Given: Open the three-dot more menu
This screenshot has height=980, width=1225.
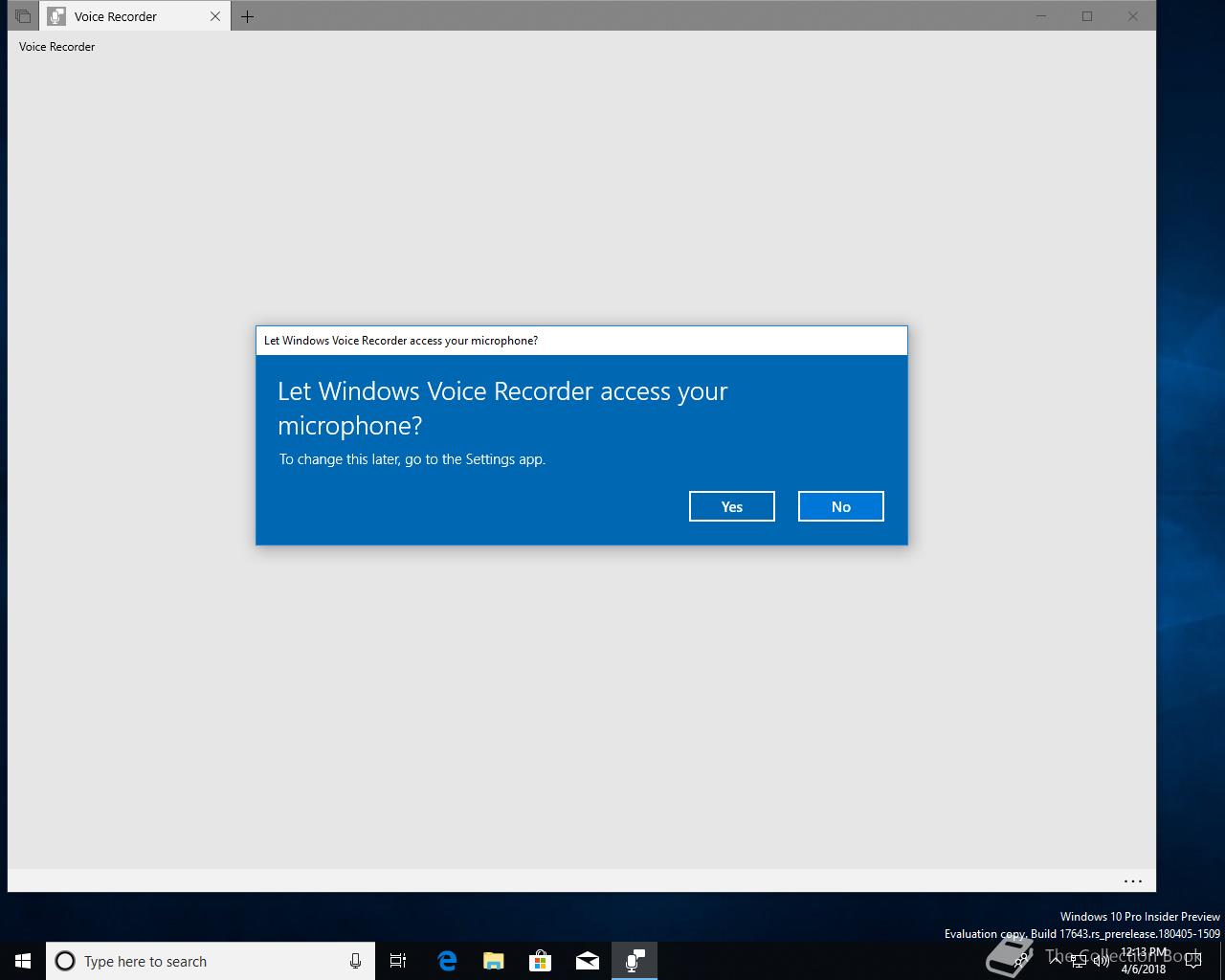Looking at the screenshot, I should pos(1133,881).
